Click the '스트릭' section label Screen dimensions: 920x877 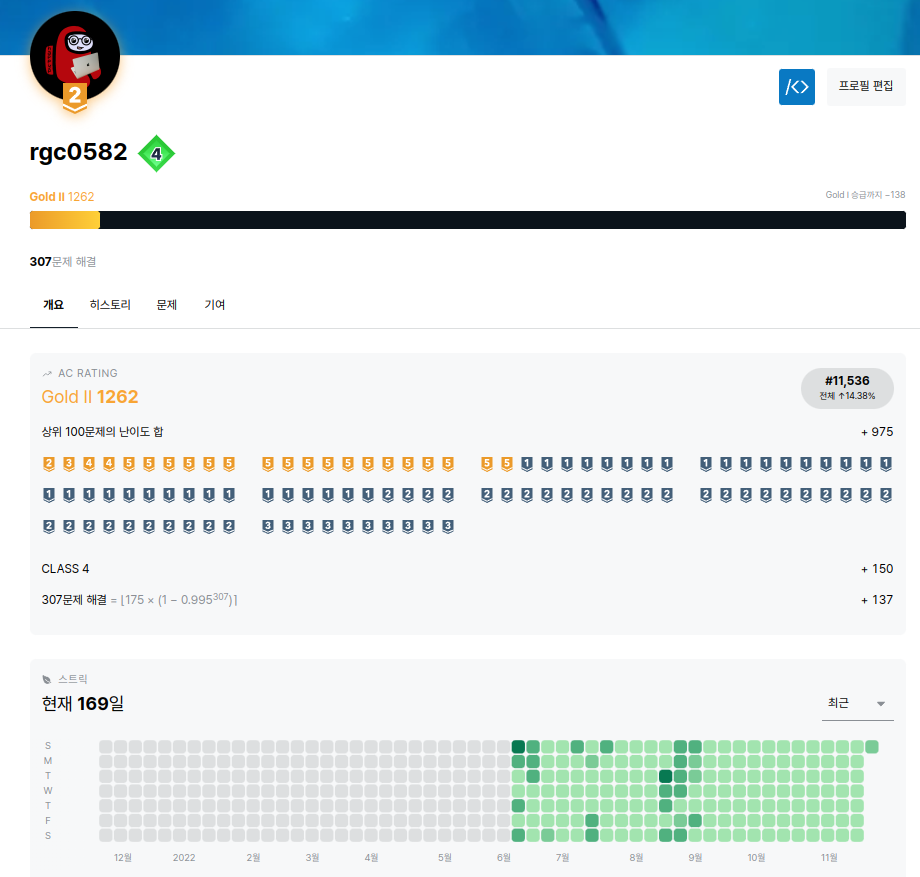[x=73, y=679]
